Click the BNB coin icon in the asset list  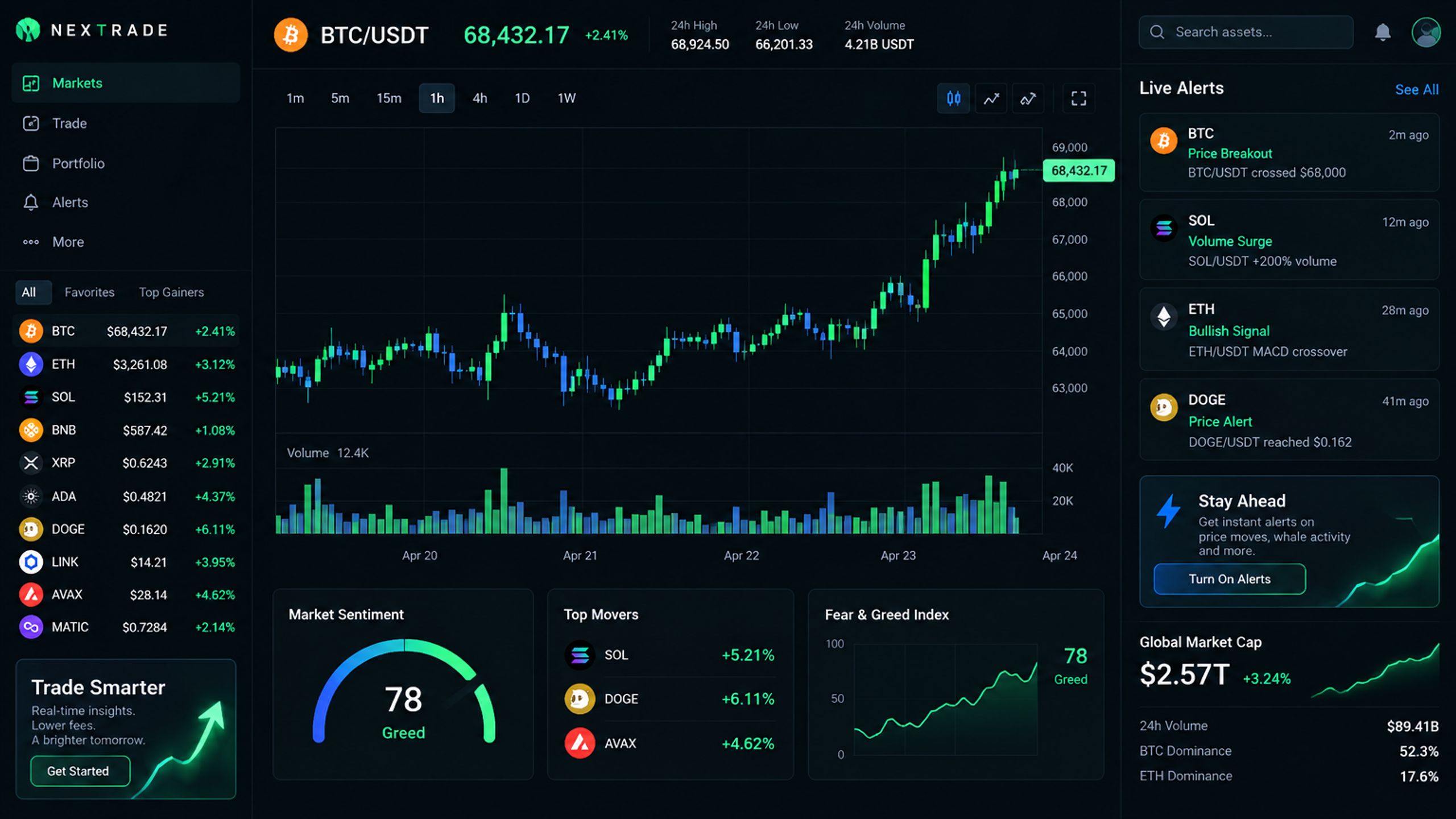(31, 430)
